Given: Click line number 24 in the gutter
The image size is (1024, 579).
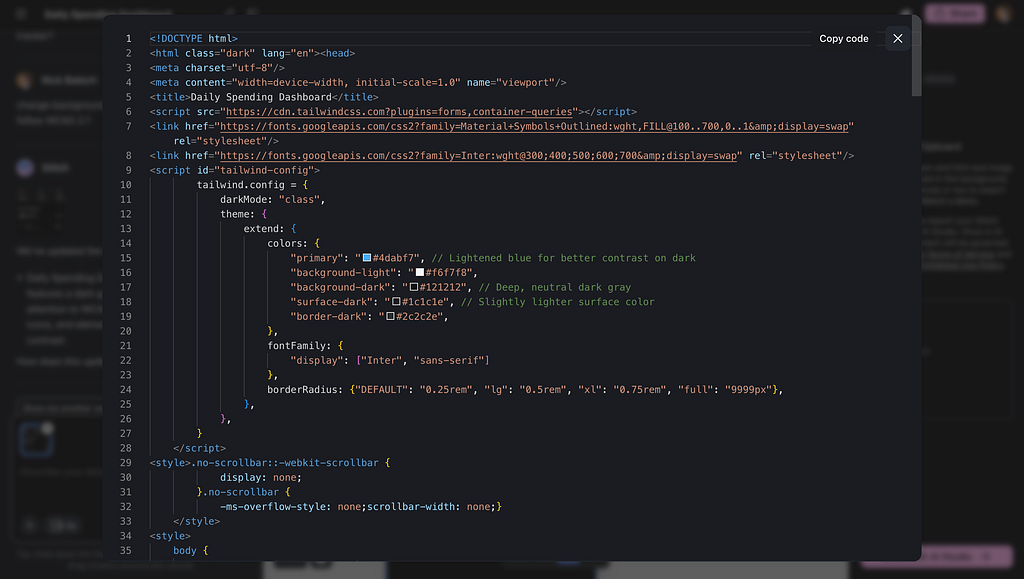Looking at the screenshot, I should pos(126,389).
